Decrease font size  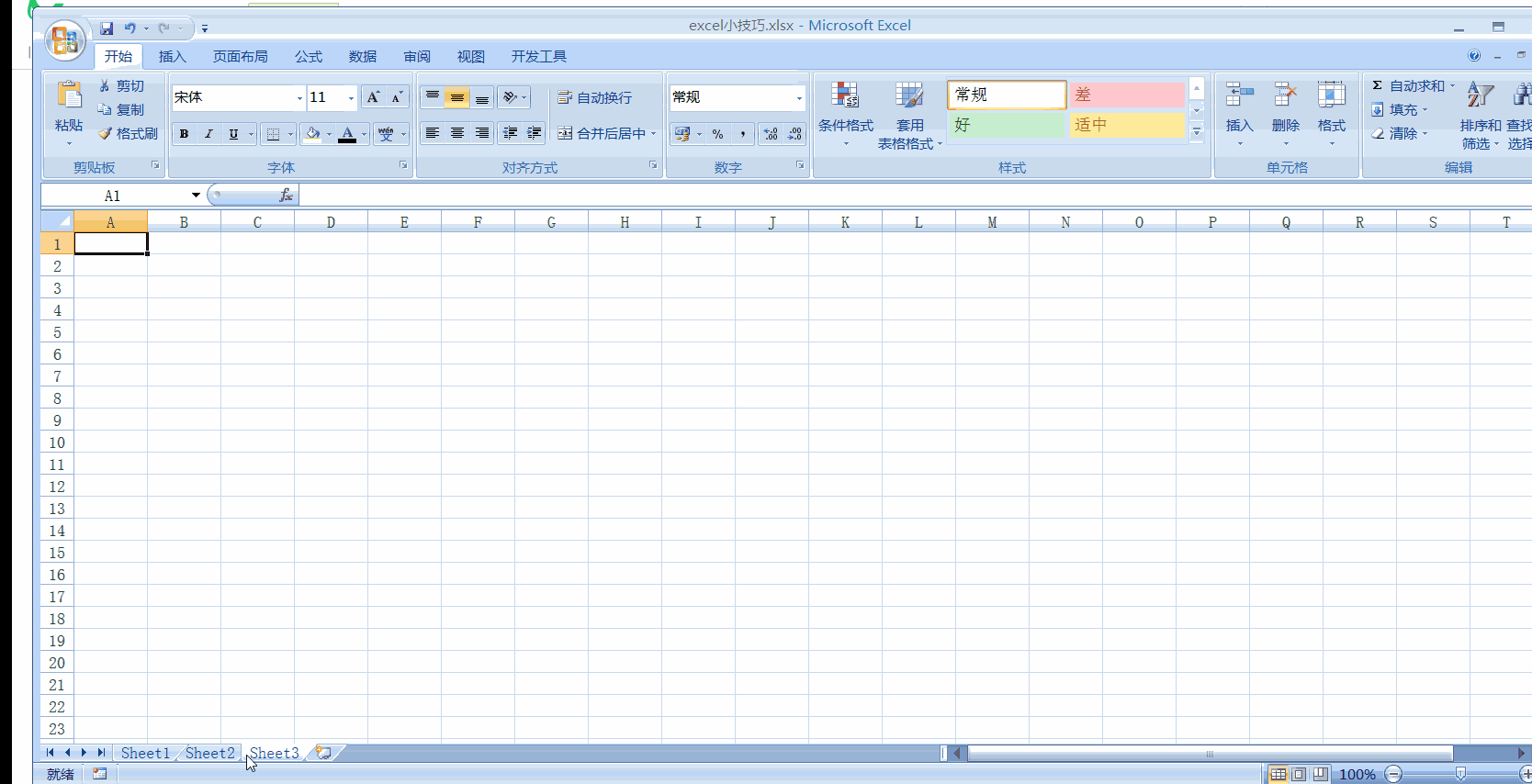(x=397, y=97)
